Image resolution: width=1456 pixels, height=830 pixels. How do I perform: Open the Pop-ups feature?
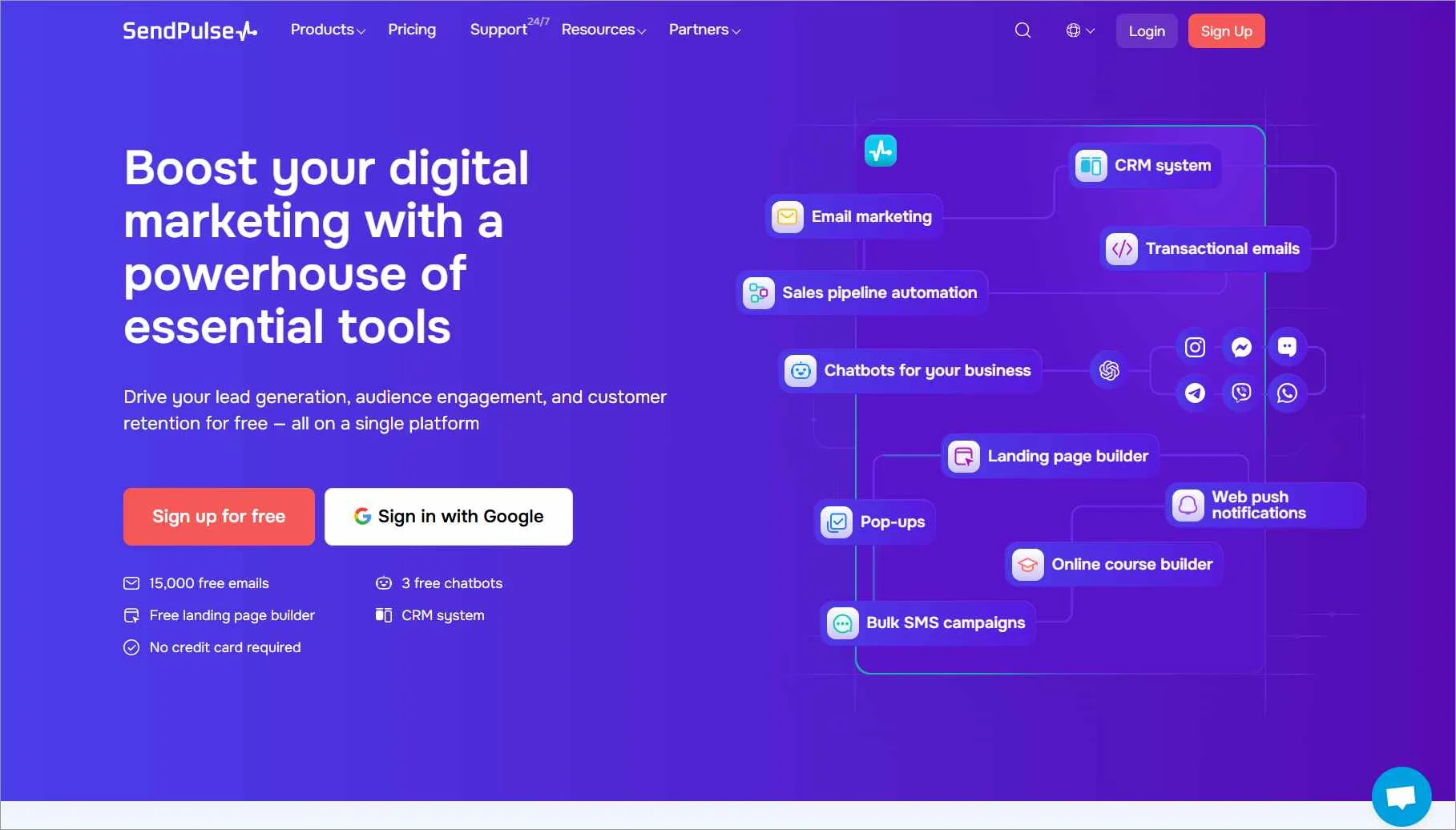875,522
